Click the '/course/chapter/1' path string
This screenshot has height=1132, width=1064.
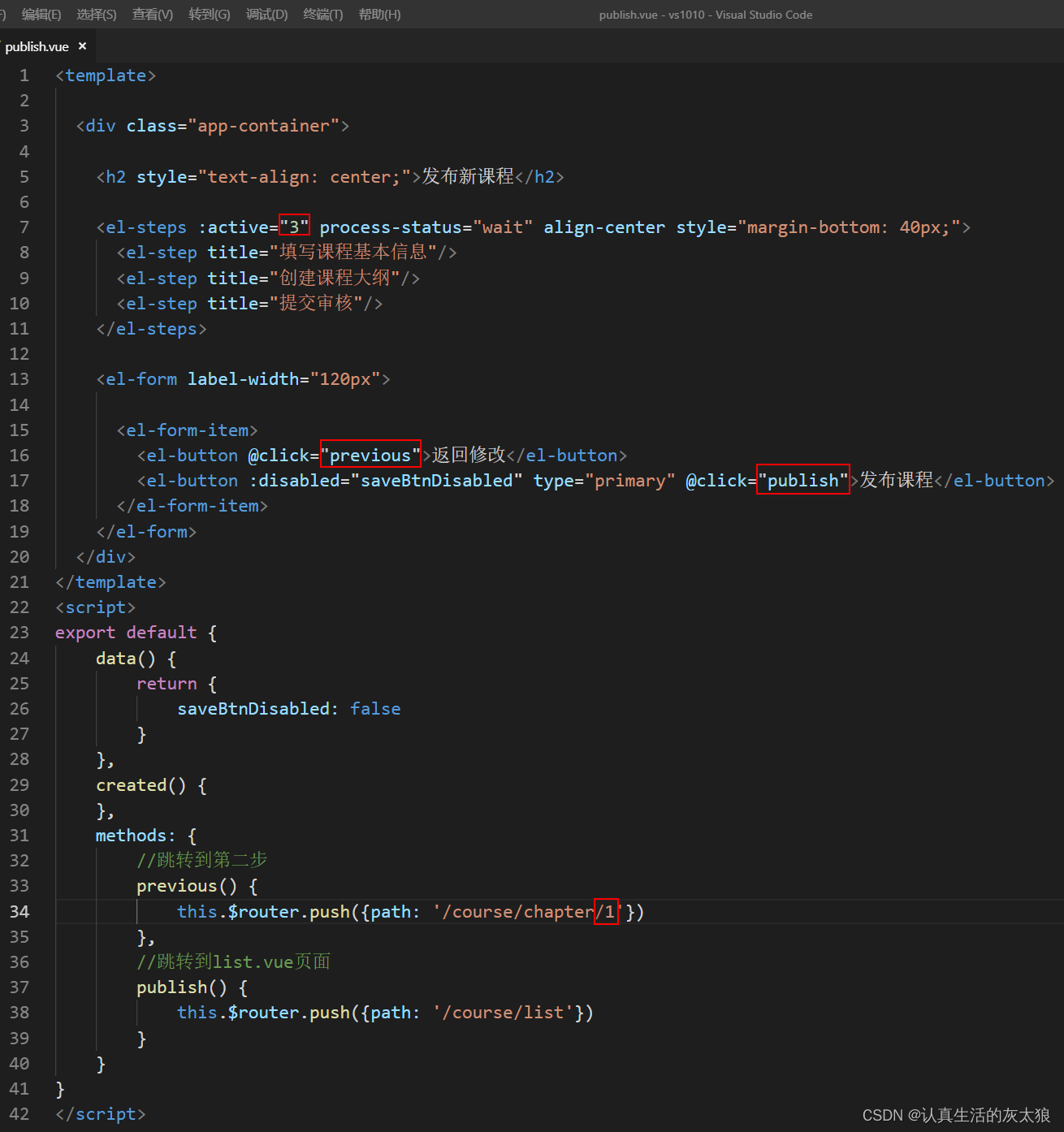tap(528, 912)
